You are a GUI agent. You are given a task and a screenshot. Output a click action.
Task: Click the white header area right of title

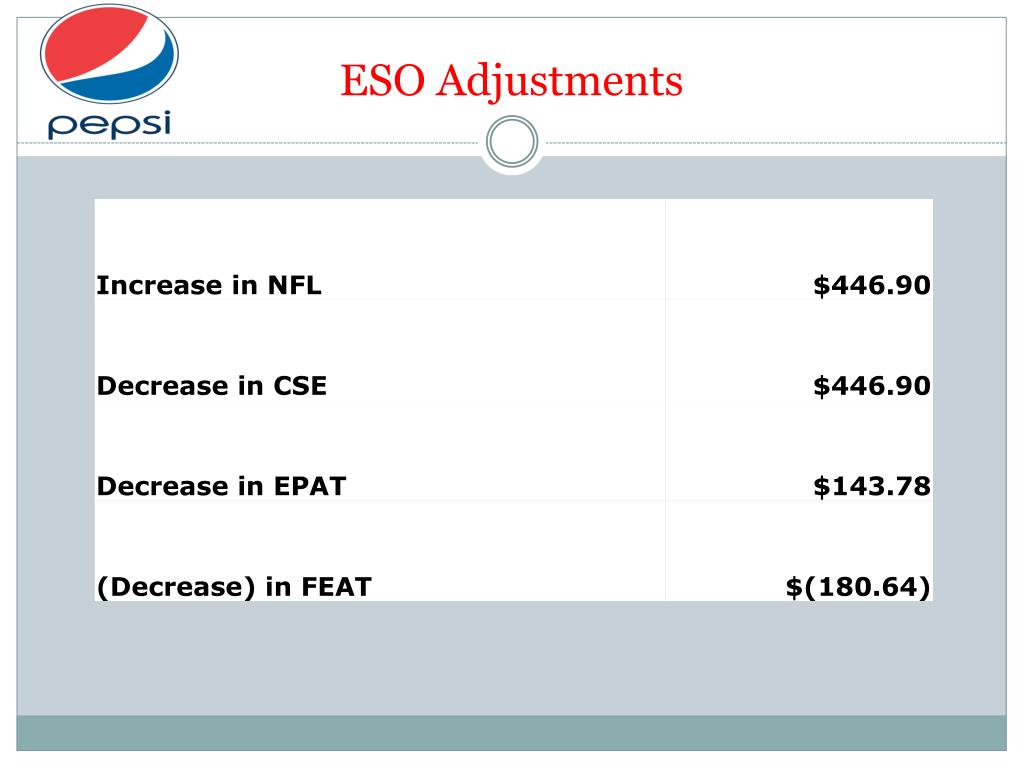pos(842,80)
